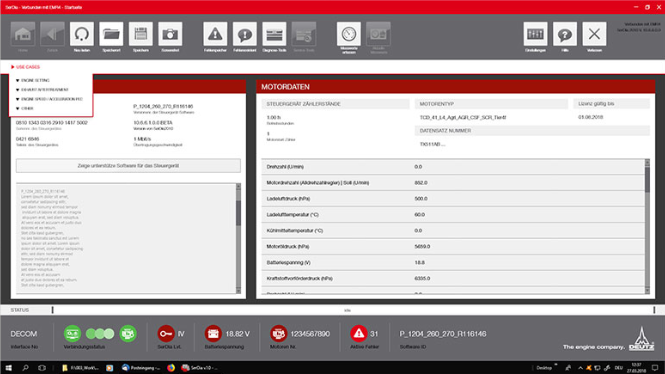Open the Windows Start menu
Viewport: 665px width, 374px height.
8,368
